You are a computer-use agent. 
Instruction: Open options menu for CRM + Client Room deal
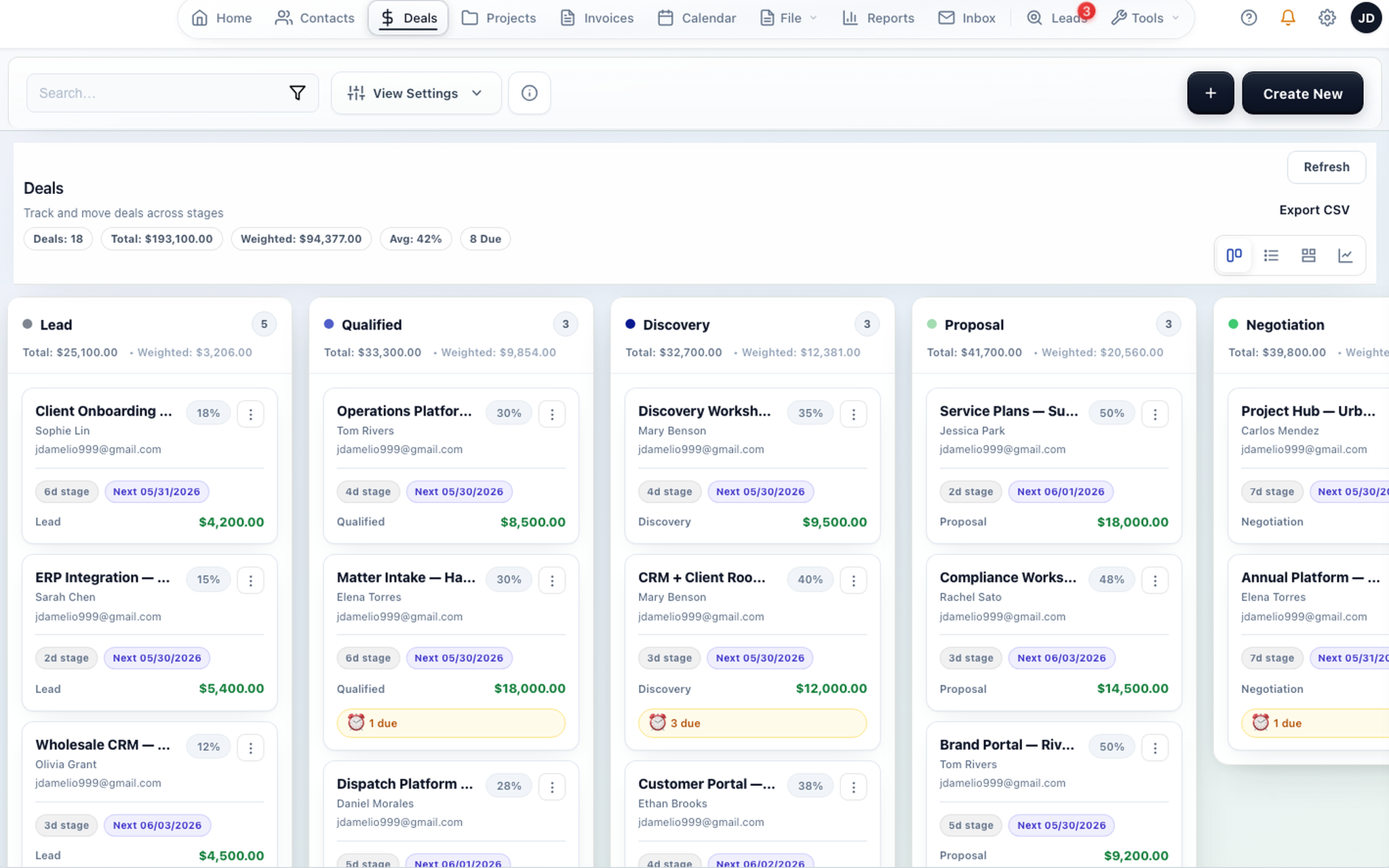(854, 580)
